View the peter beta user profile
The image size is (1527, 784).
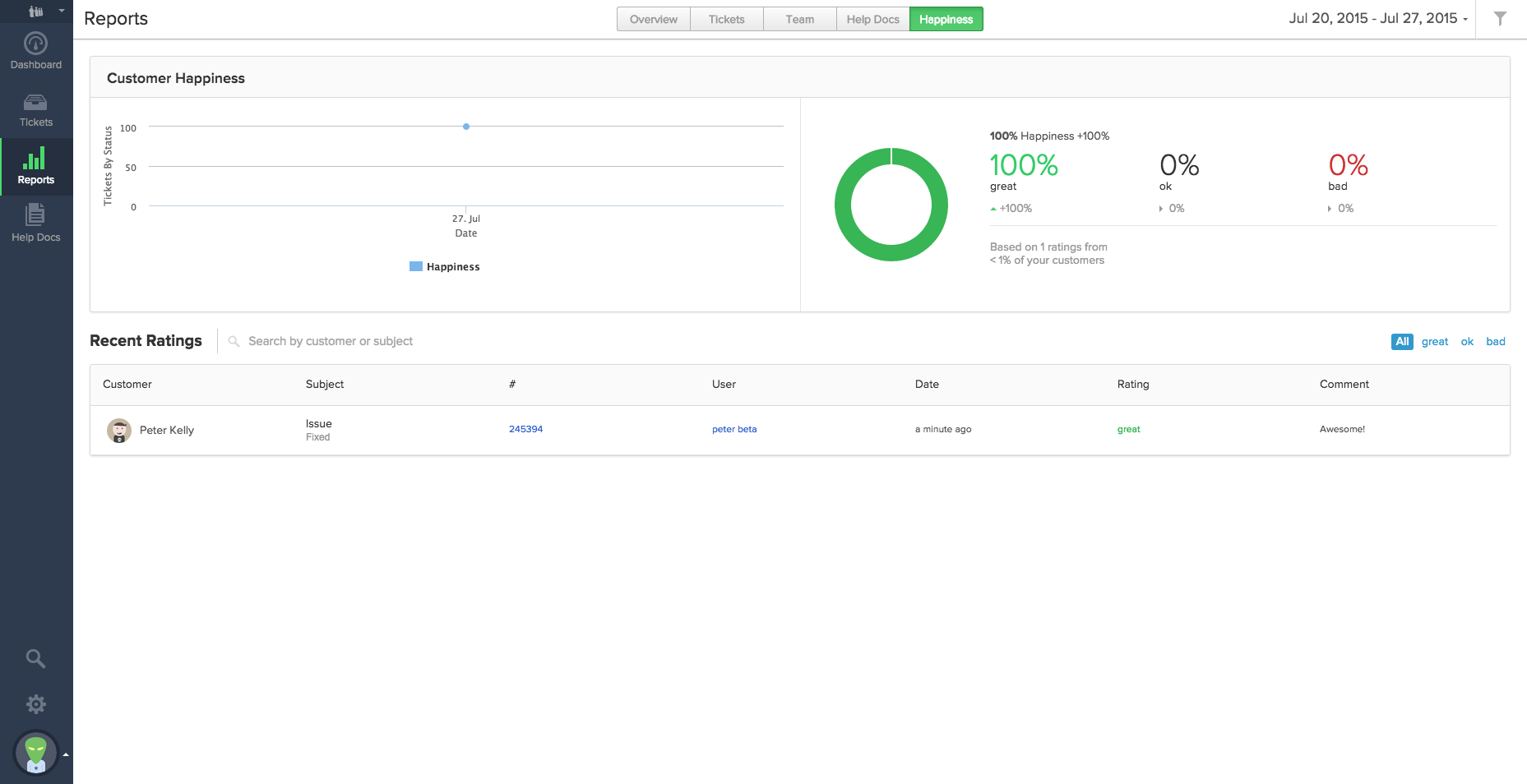[x=734, y=428]
